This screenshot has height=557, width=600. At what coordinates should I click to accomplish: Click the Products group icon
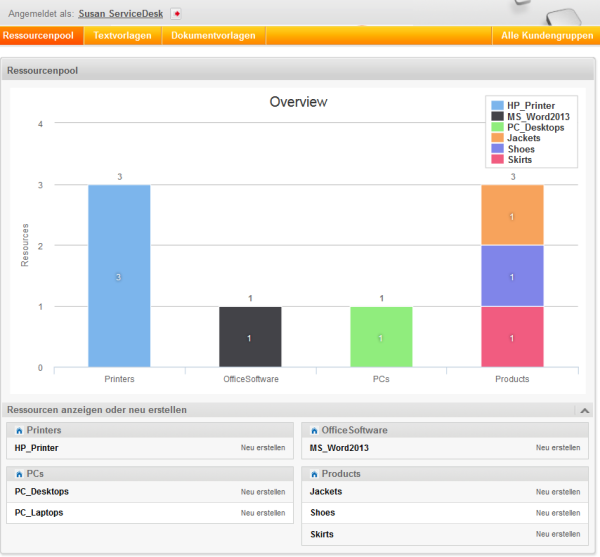coord(314,473)
